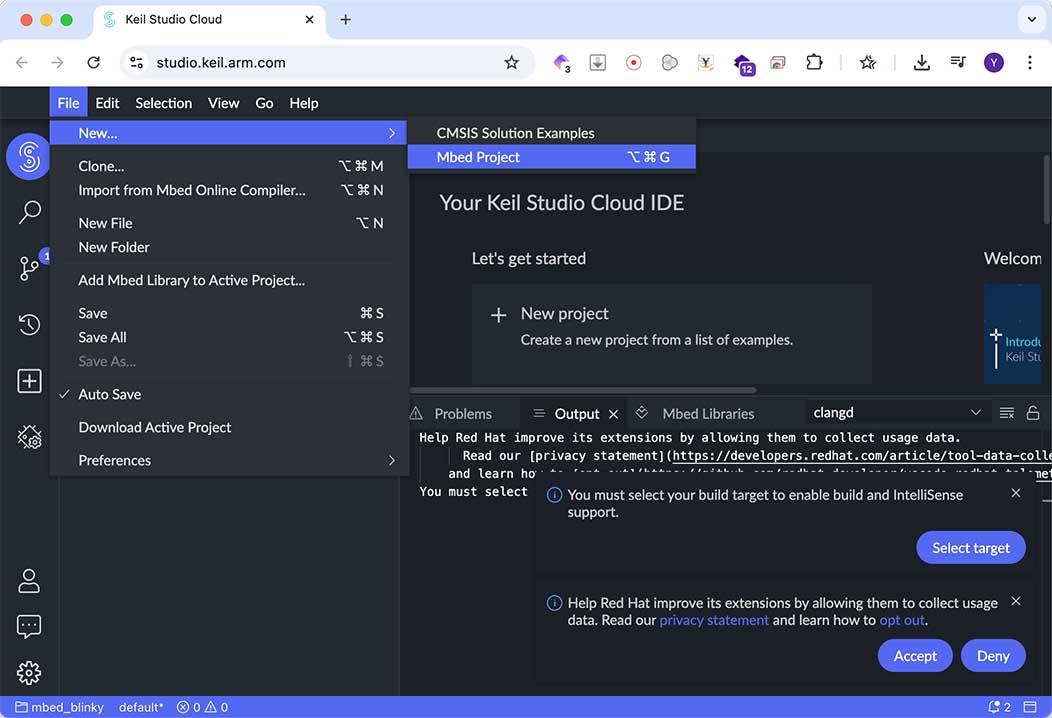
Task: Open the Search view in activity bar
Action: [x=29, y=212]
